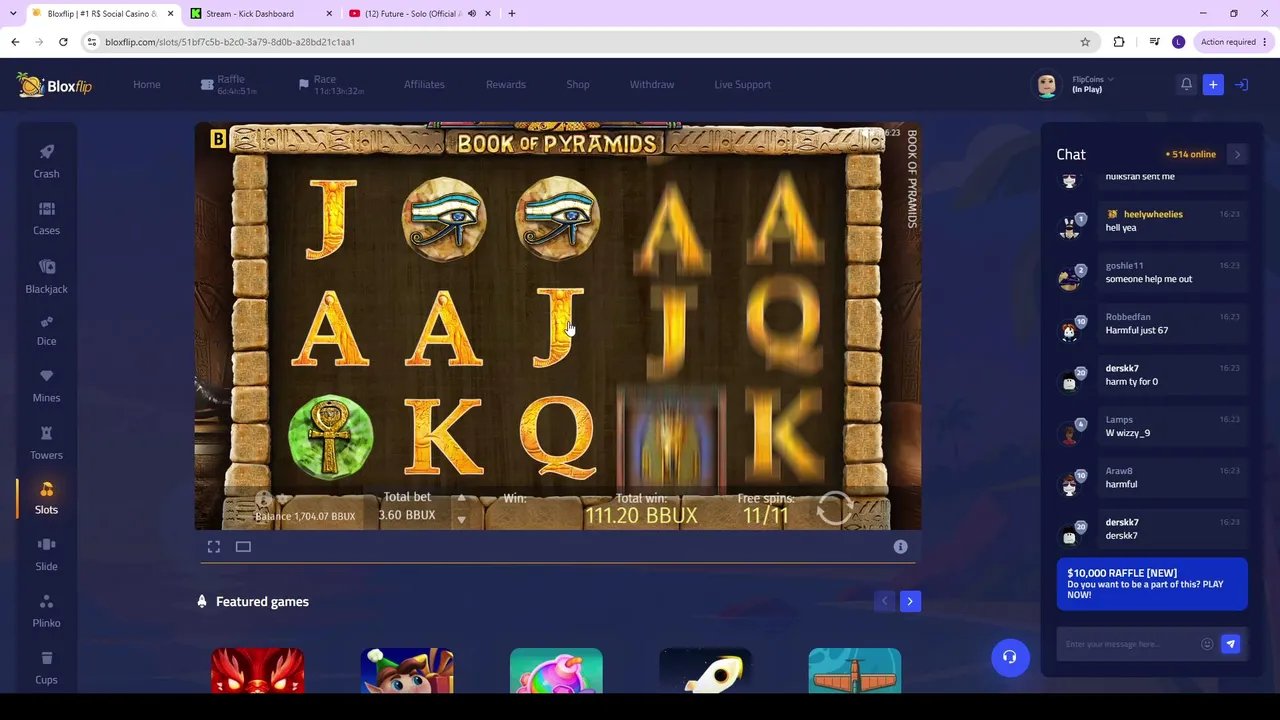Click the browser address bar
1280x720 pixels.
tap(580, 42)
